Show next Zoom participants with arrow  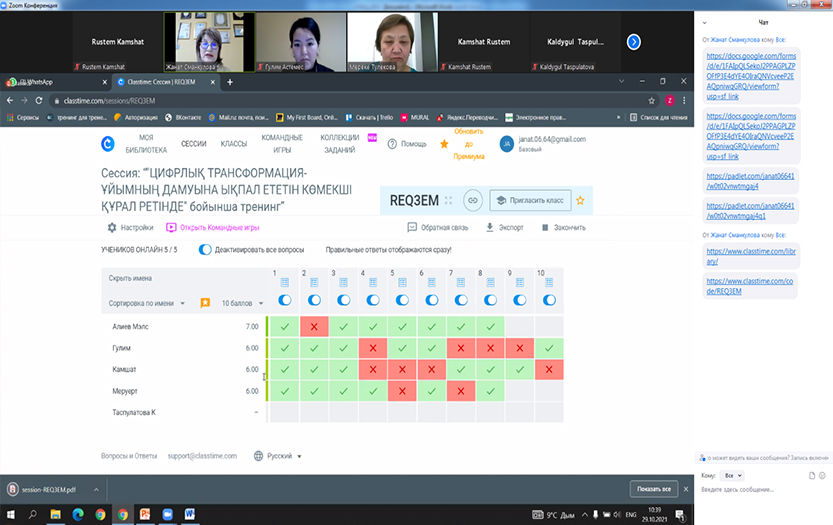tap(633, 42)
